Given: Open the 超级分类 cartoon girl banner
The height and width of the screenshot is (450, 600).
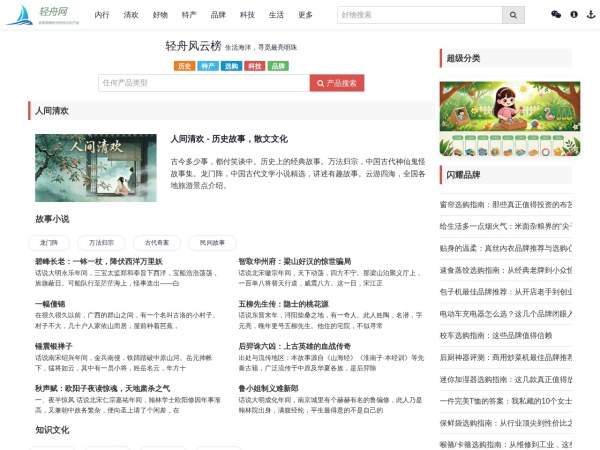Looking at the screenshot, I should click(510, 119).
